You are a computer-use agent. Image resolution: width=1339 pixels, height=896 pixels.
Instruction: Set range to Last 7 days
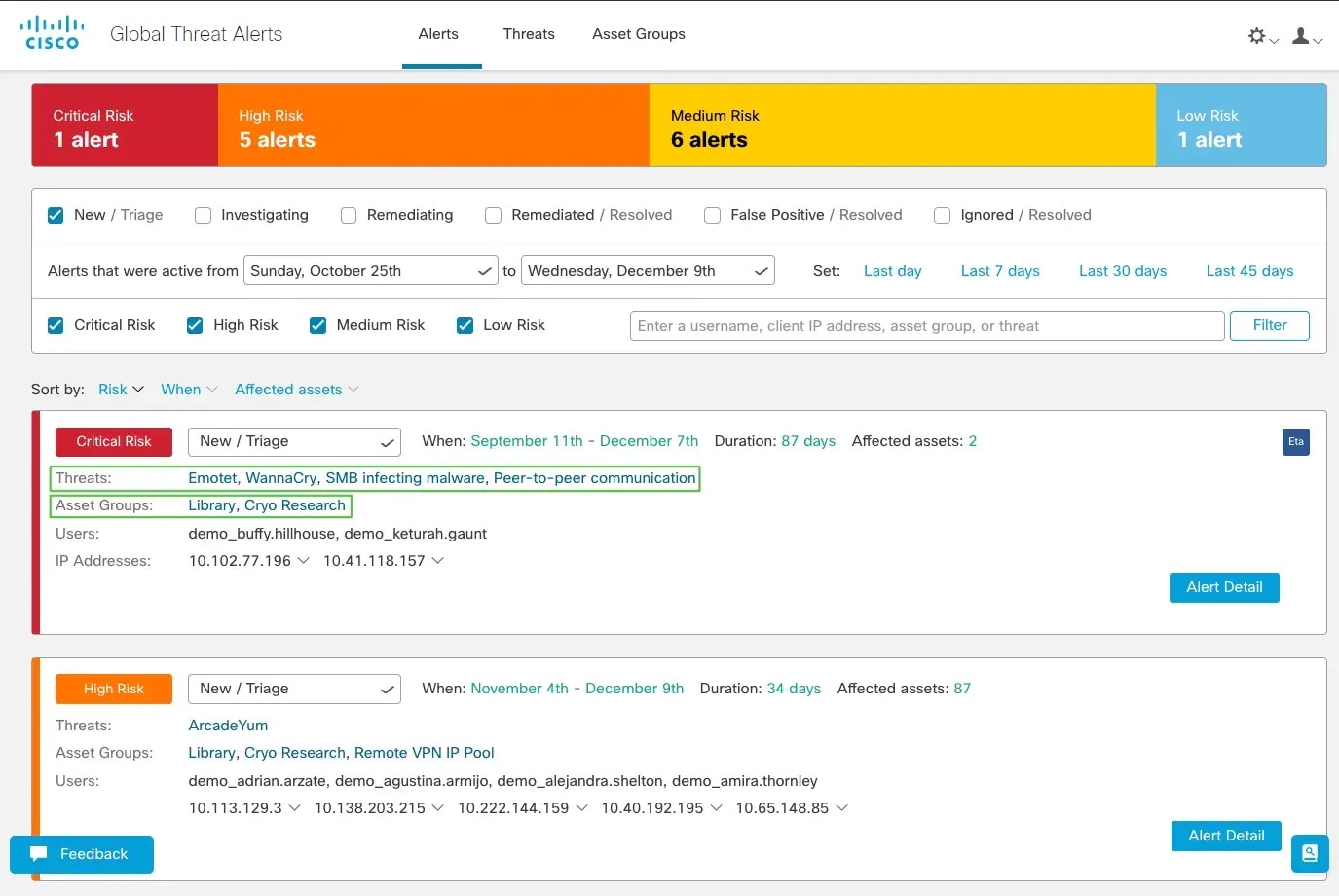point(1000,271)
